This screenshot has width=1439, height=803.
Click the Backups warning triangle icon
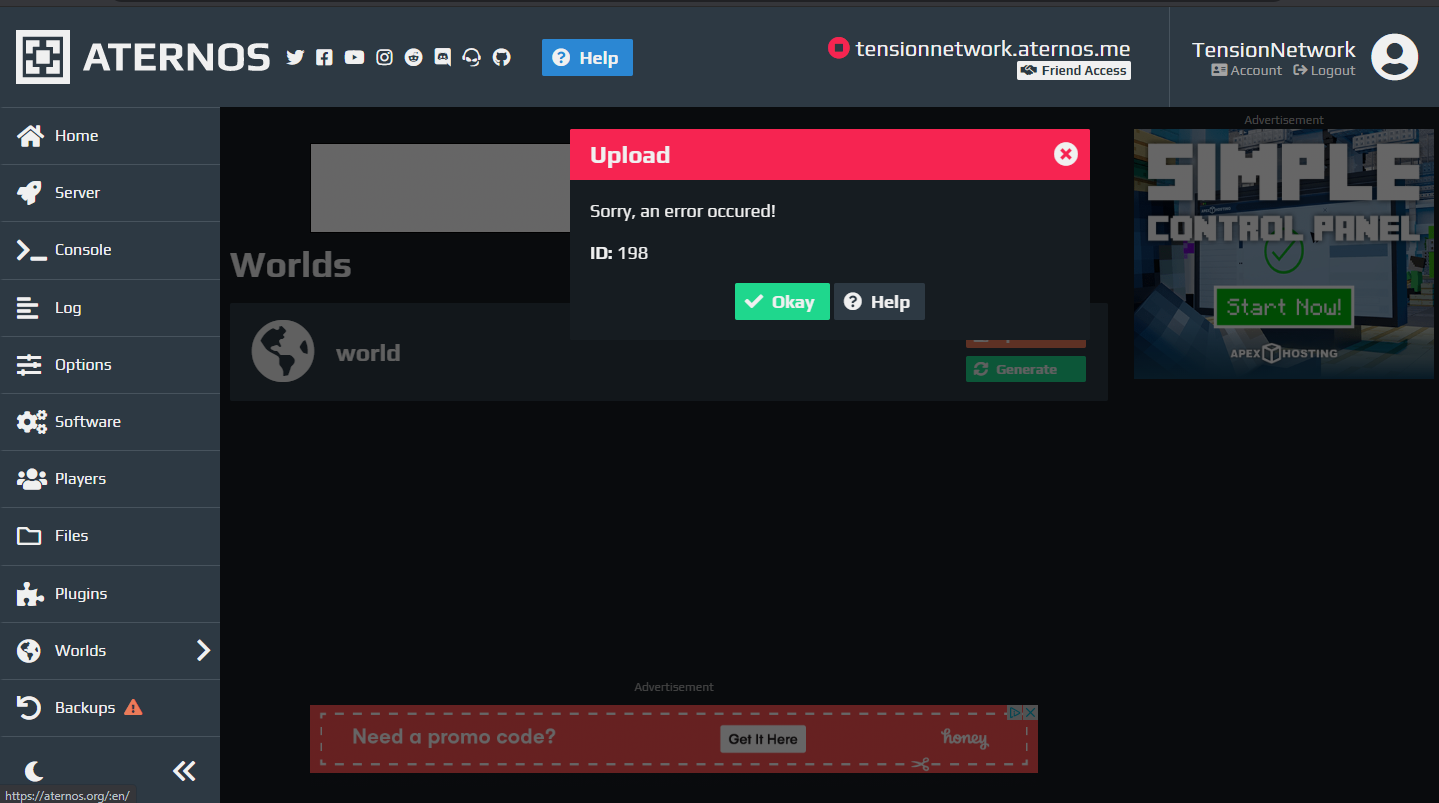click(x=133, y=707)
